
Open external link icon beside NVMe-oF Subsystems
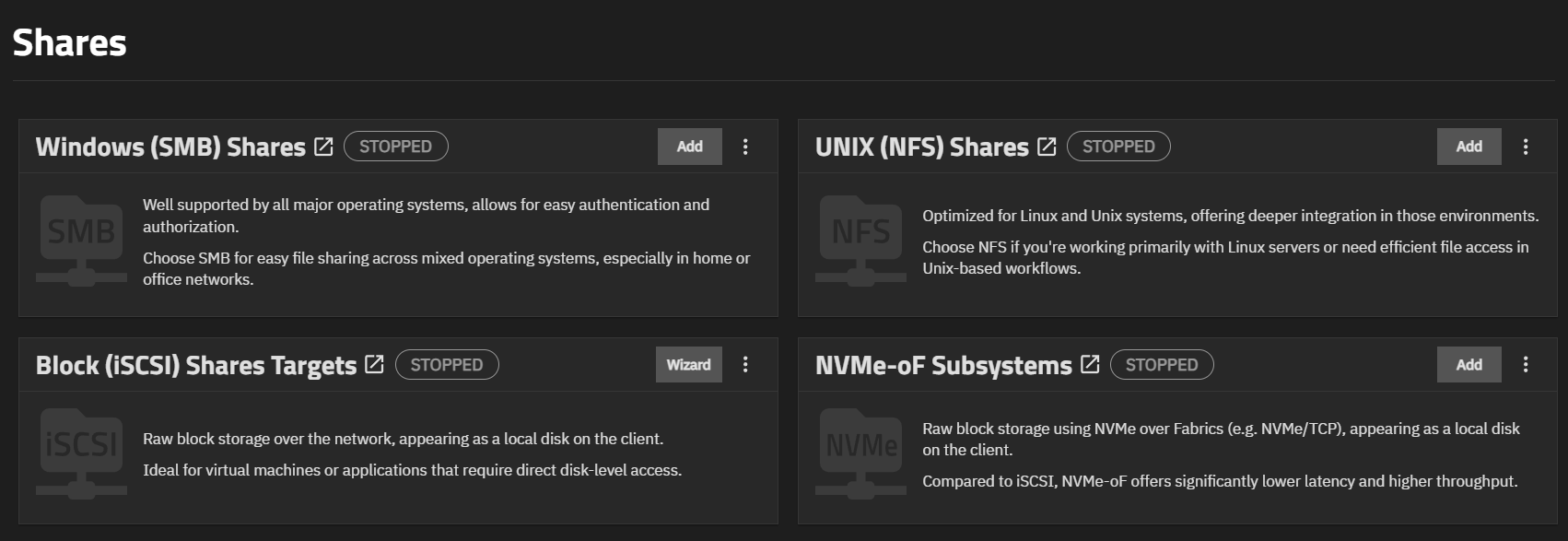(x=1090, y=365)
